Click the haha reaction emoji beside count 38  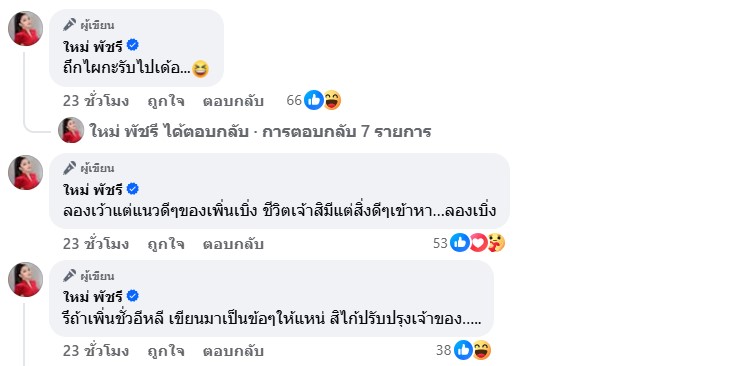click(x=481, y=350)
